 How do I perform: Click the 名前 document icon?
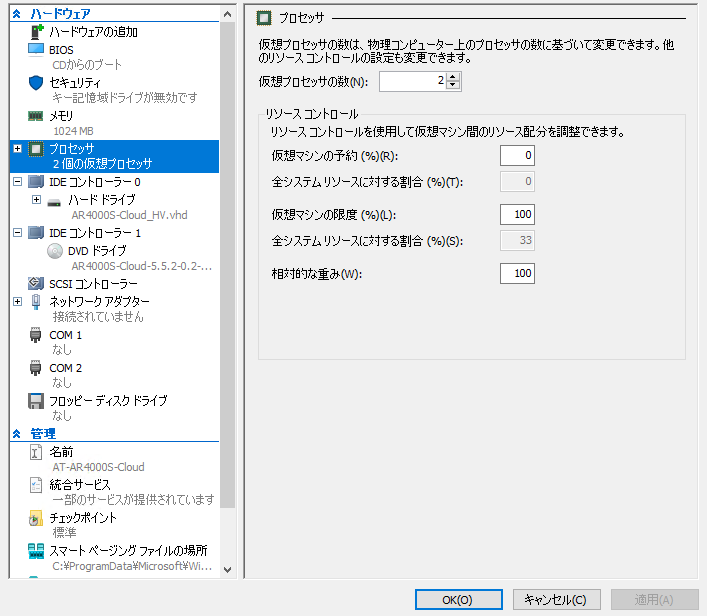coord(36,452)
